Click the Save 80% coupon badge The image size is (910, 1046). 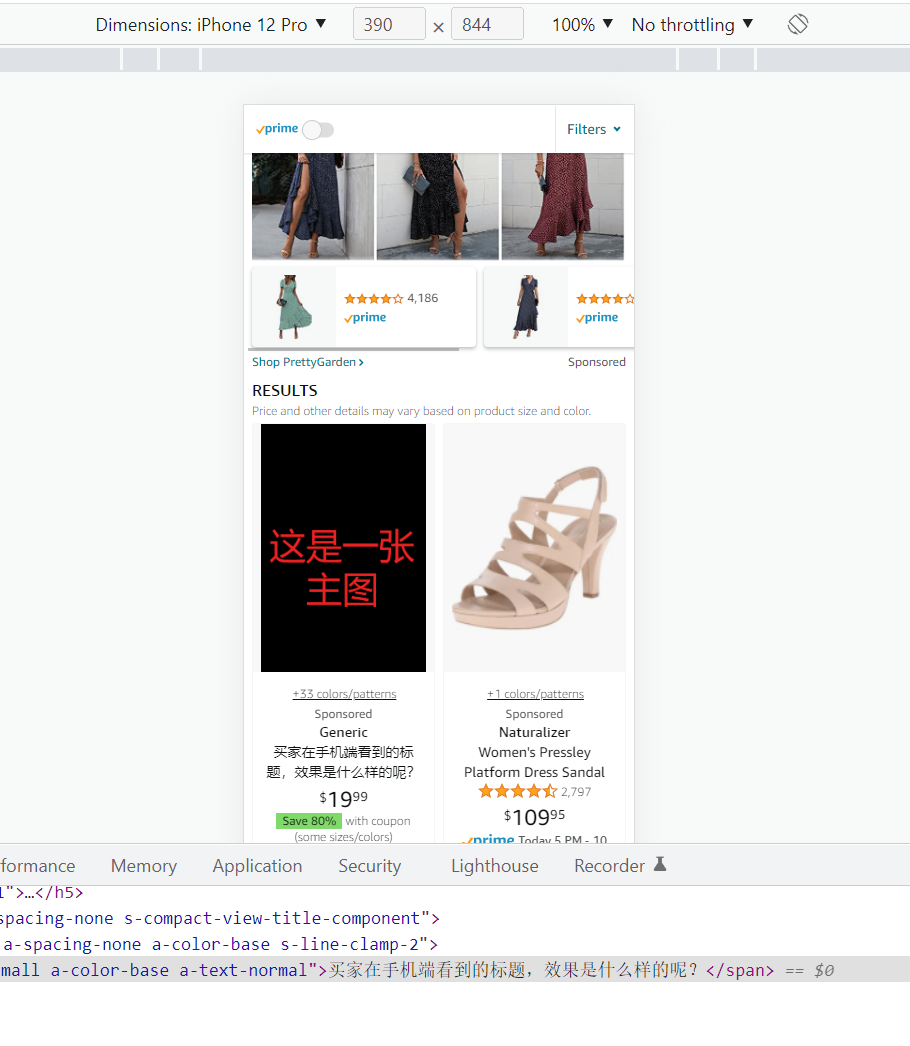point(309,821)
